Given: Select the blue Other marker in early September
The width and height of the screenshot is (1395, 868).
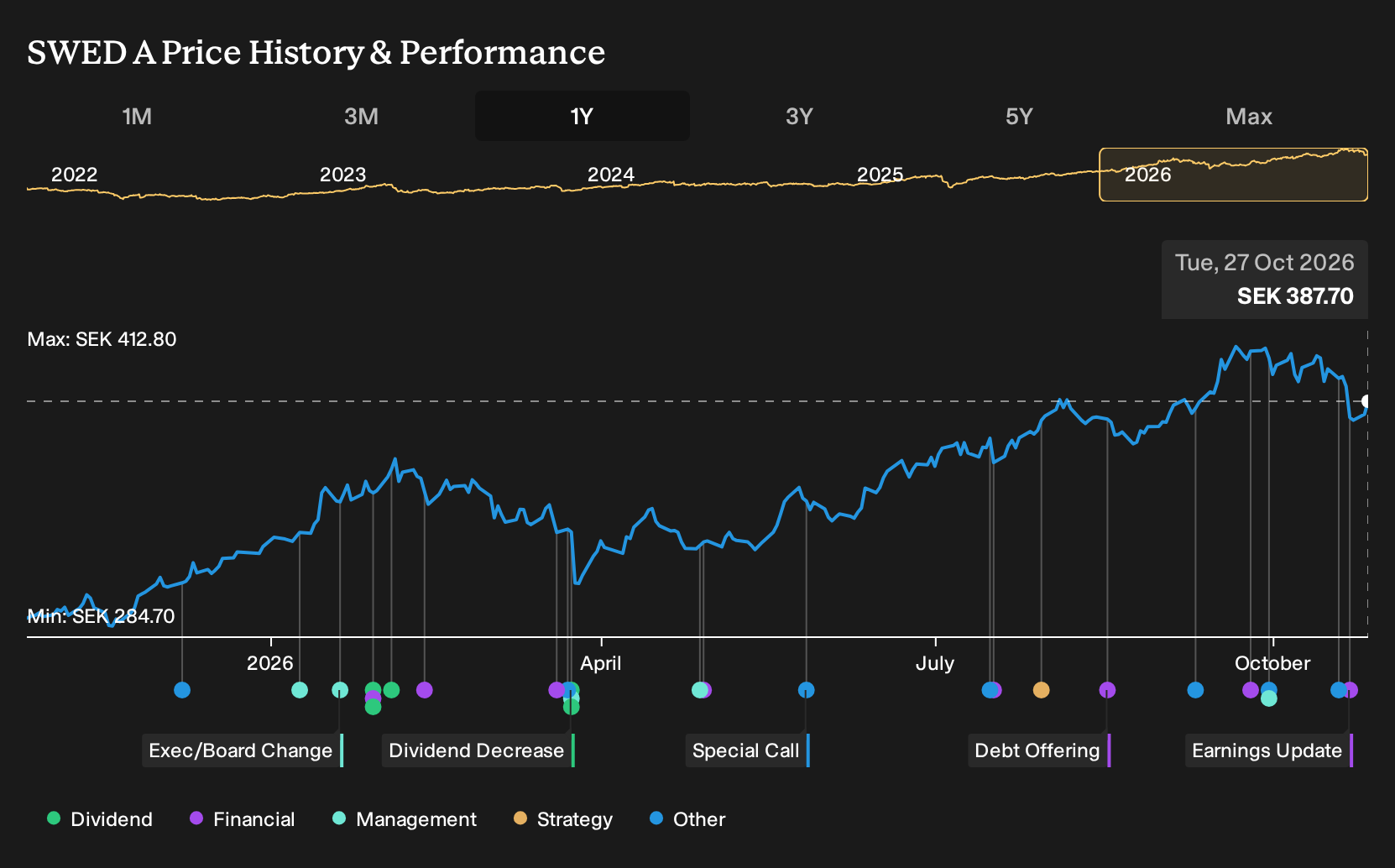Looking at the screenshot, I should pyautogui.click(x=1195, y=690).
